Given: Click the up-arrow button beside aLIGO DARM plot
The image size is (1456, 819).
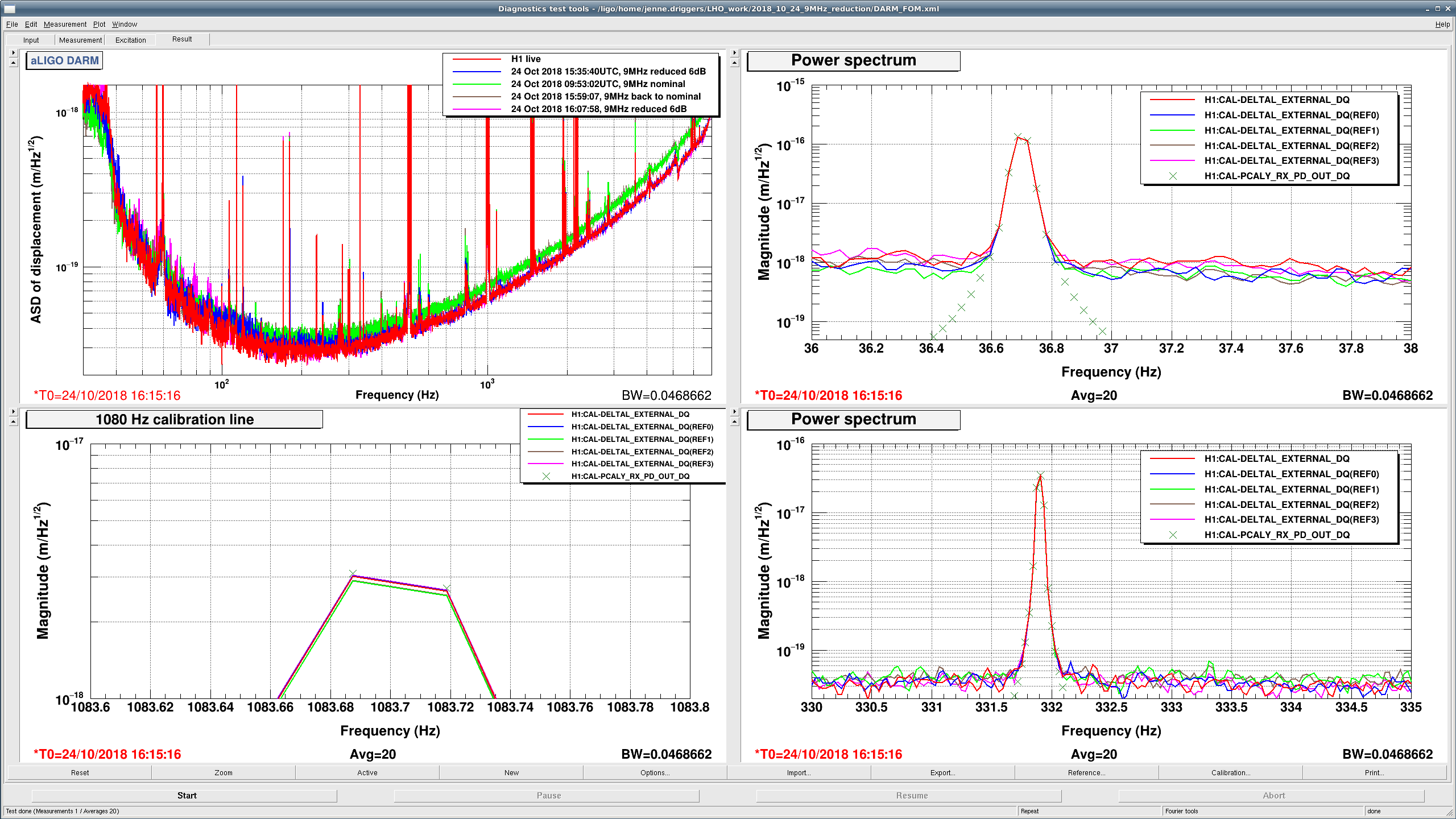Looking at the screenshot, I should 13,63.
